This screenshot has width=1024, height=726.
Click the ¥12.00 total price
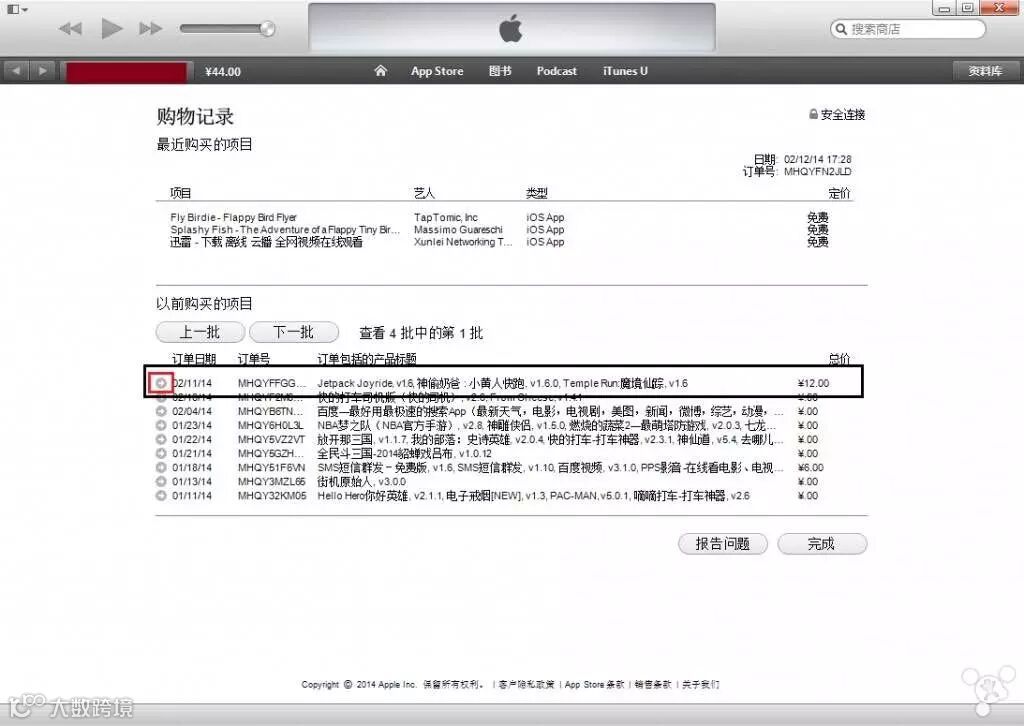(x=814, y=383)
